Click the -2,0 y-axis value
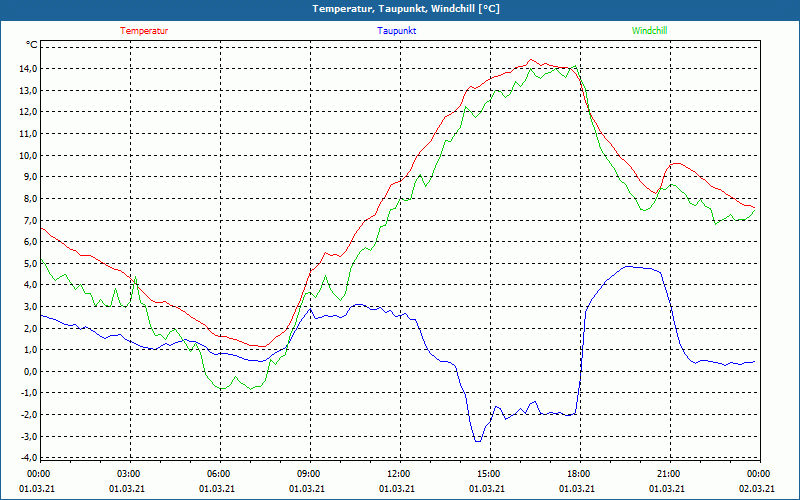This screenshot has width=800, height=500. [29, 414]
